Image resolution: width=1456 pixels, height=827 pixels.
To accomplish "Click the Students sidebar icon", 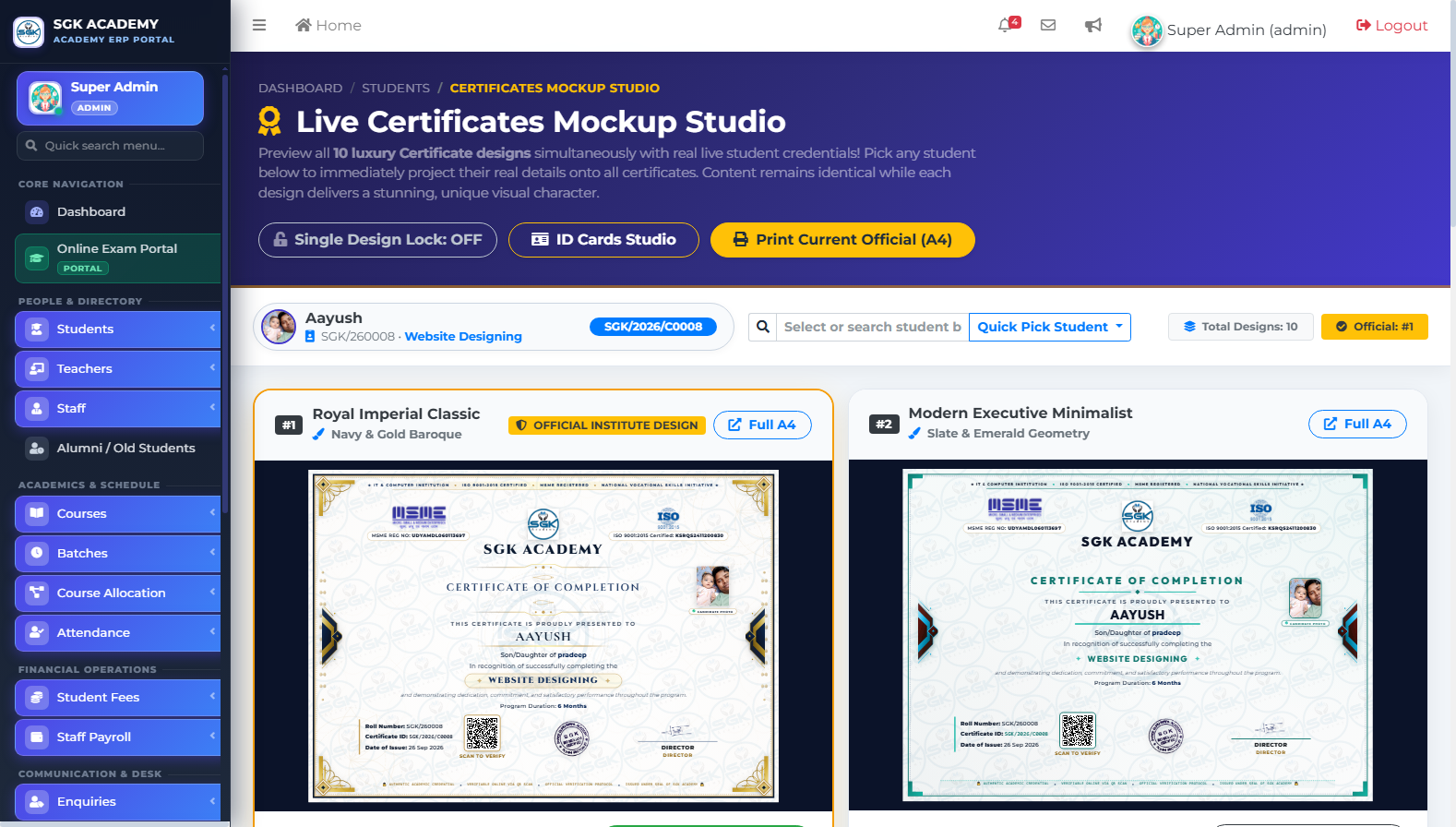I will click(37, 329).
